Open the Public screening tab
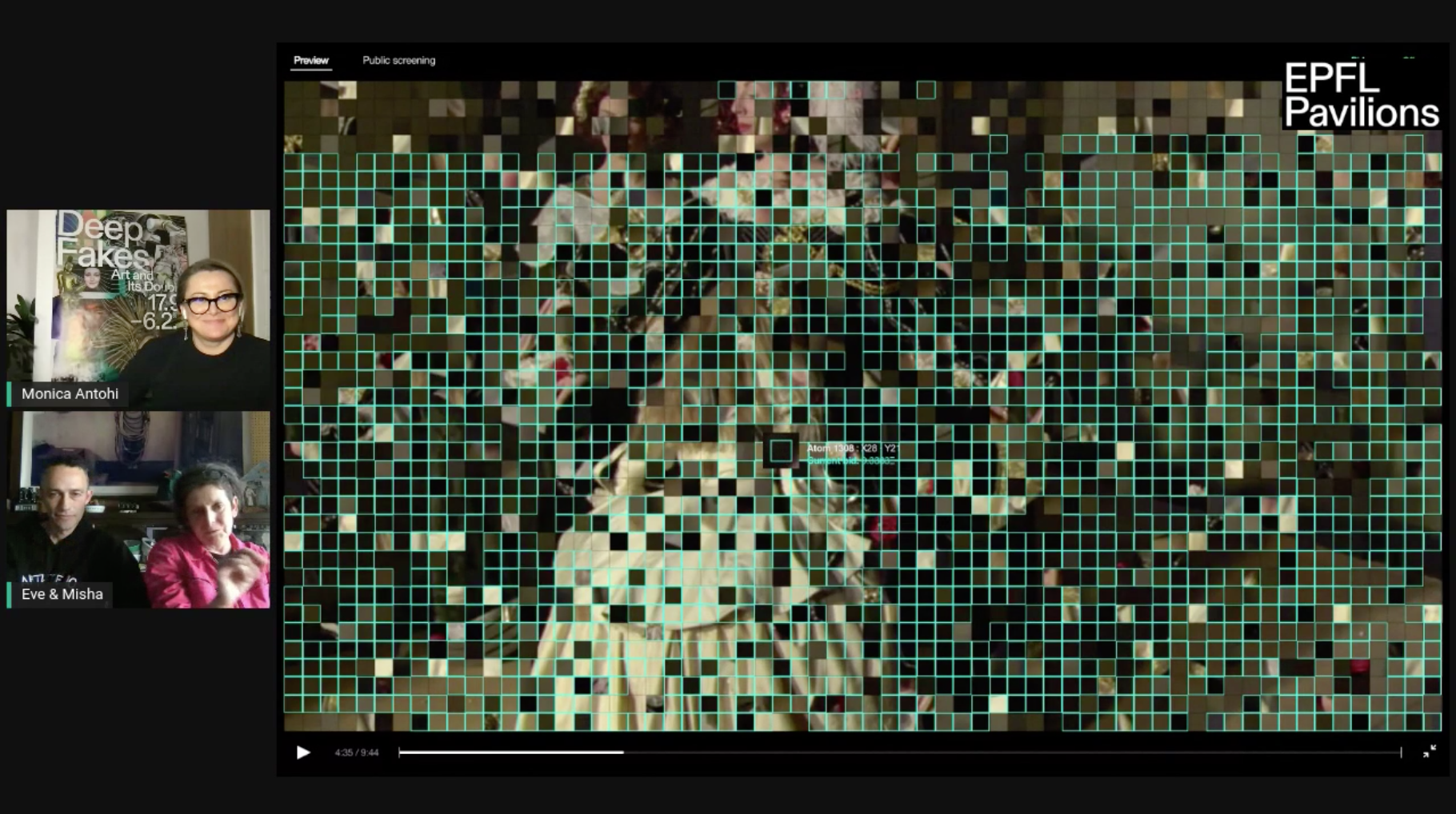 click(x=398, y=60)
